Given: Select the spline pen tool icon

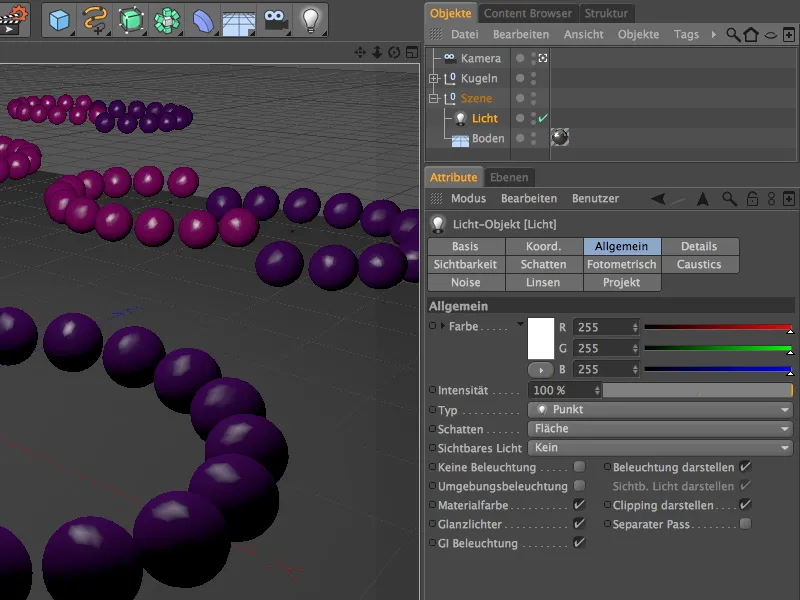Looking at the screenshot, I should tap(95, 20).
